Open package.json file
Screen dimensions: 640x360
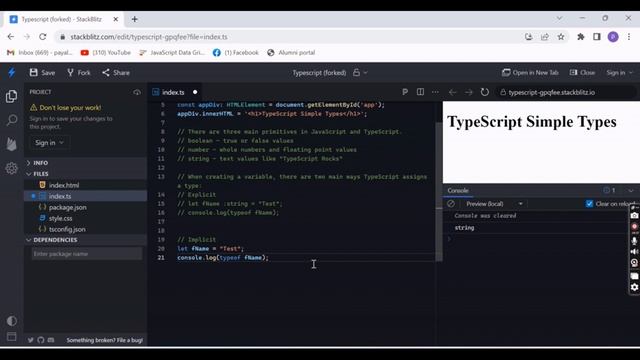(86, 207)
